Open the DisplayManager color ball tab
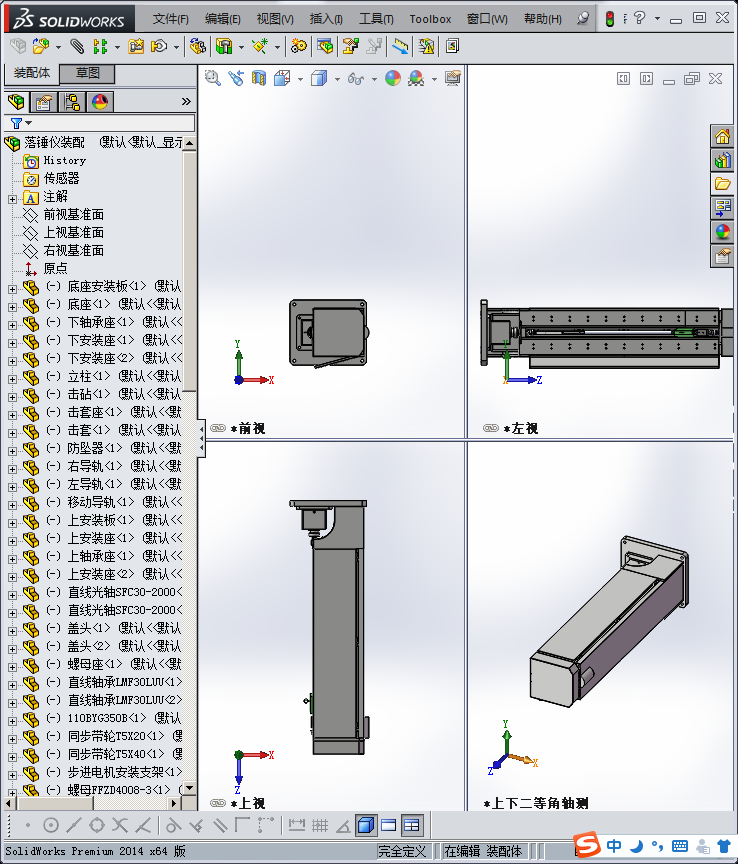The height and width of the screenshot is (864, 738). pyautogui.click(x=100, y=102)
